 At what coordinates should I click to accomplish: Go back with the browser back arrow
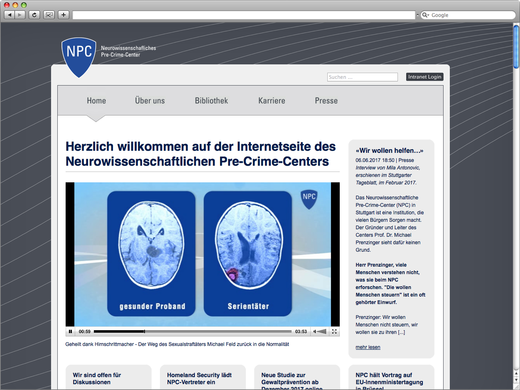(9, 15)
